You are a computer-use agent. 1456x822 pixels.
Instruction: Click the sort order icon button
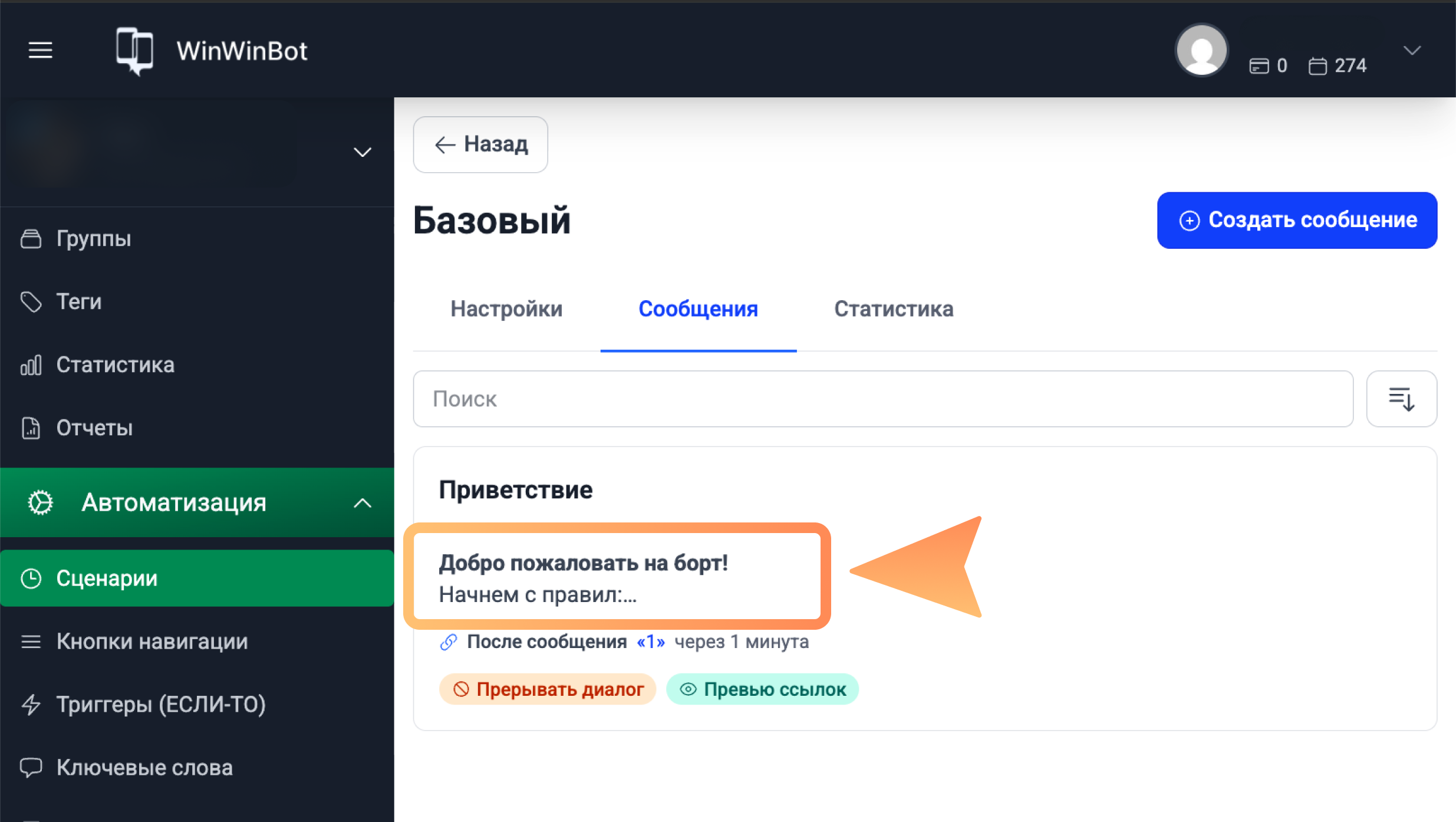pyautogui.click(x=1401, y=399)
